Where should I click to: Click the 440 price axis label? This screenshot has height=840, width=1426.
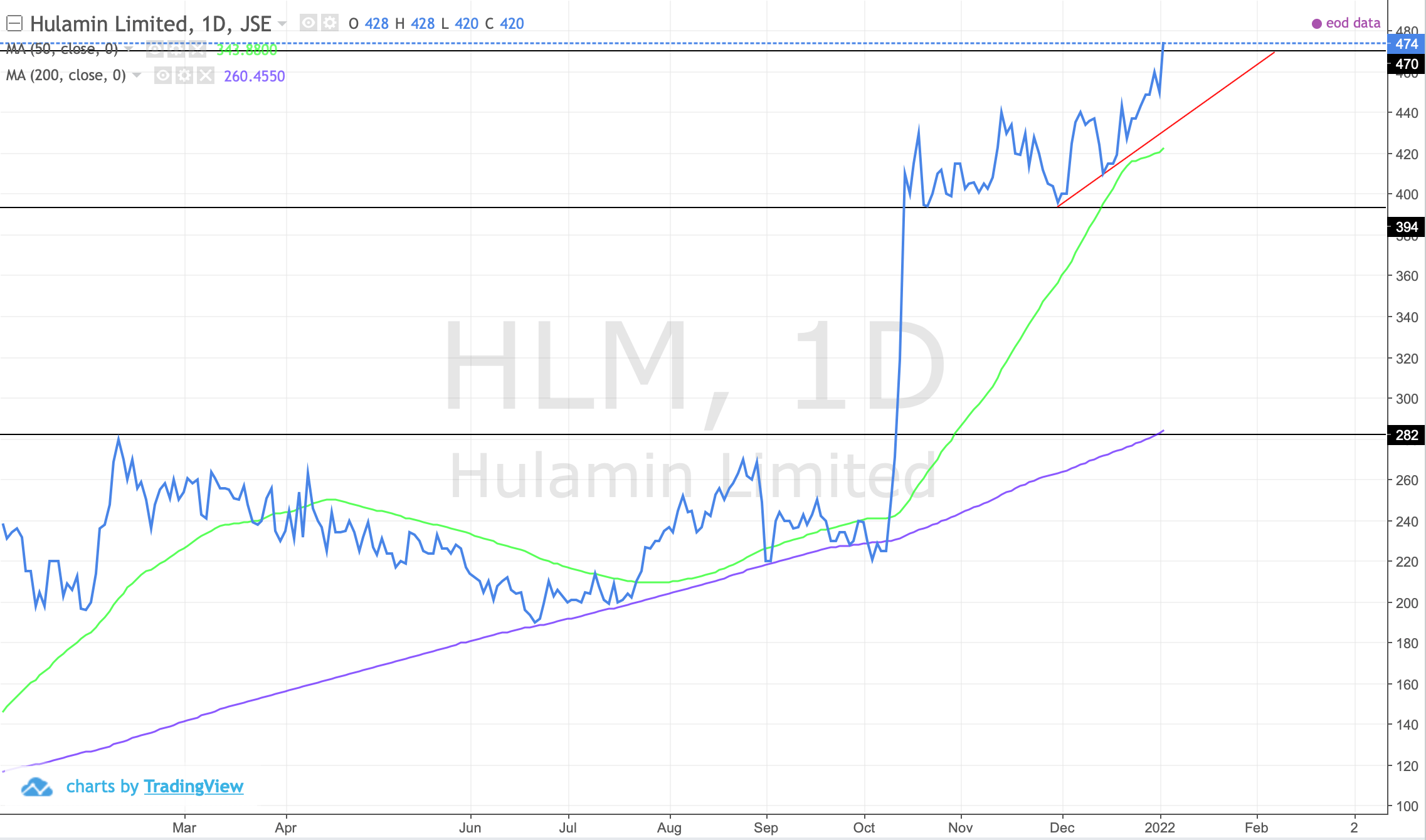point(1407,113)
